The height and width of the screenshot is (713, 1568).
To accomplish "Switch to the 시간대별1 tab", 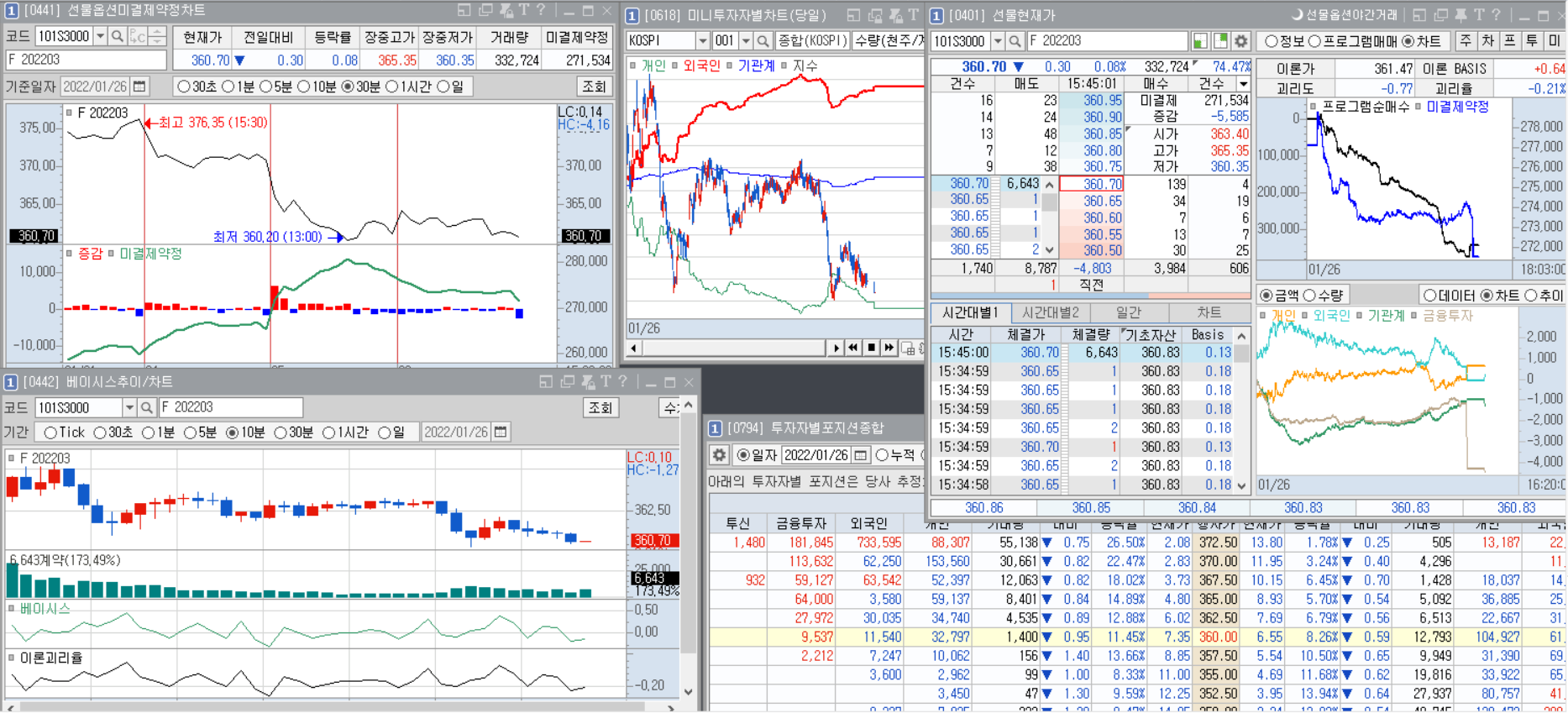I will coord(970,312).
